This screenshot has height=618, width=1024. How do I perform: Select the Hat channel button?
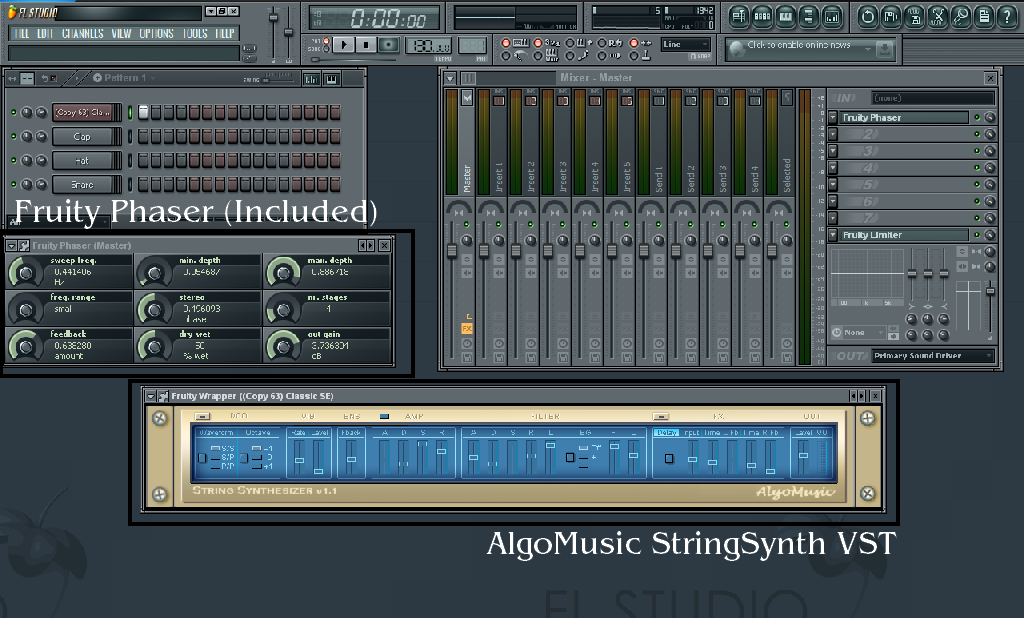83,161
